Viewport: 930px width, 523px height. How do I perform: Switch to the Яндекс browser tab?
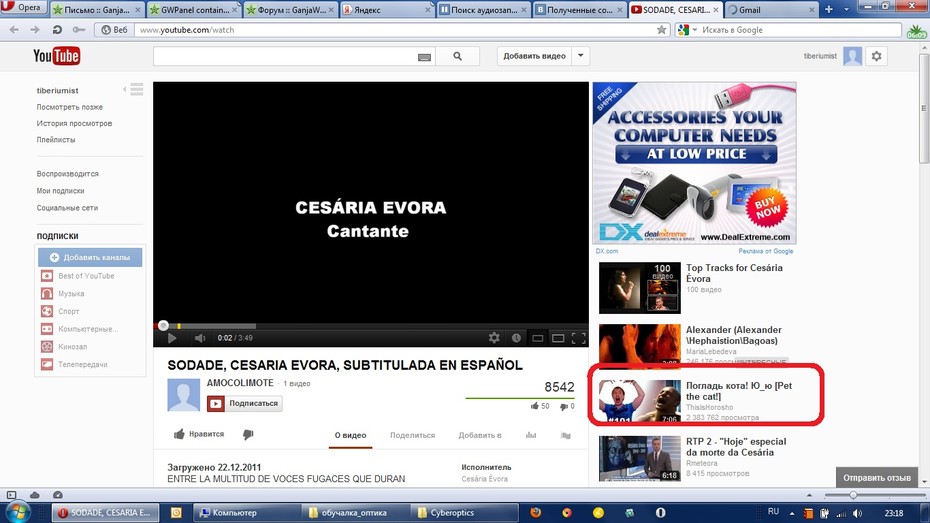(387, 9)
